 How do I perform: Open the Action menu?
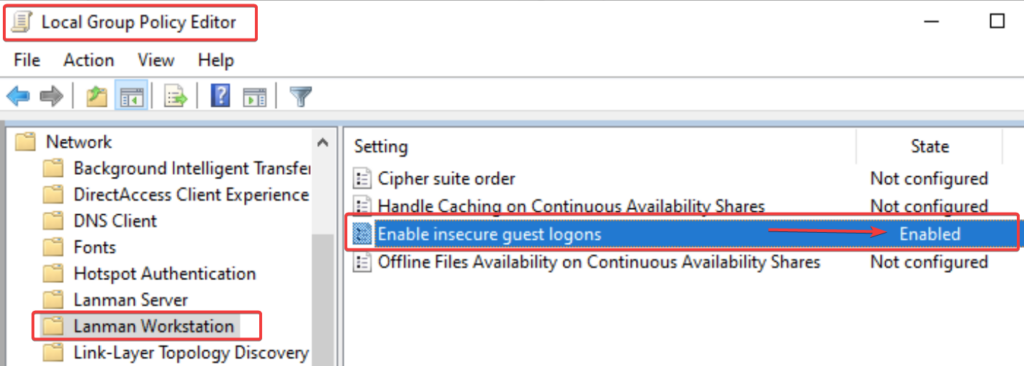click(89, 60)
